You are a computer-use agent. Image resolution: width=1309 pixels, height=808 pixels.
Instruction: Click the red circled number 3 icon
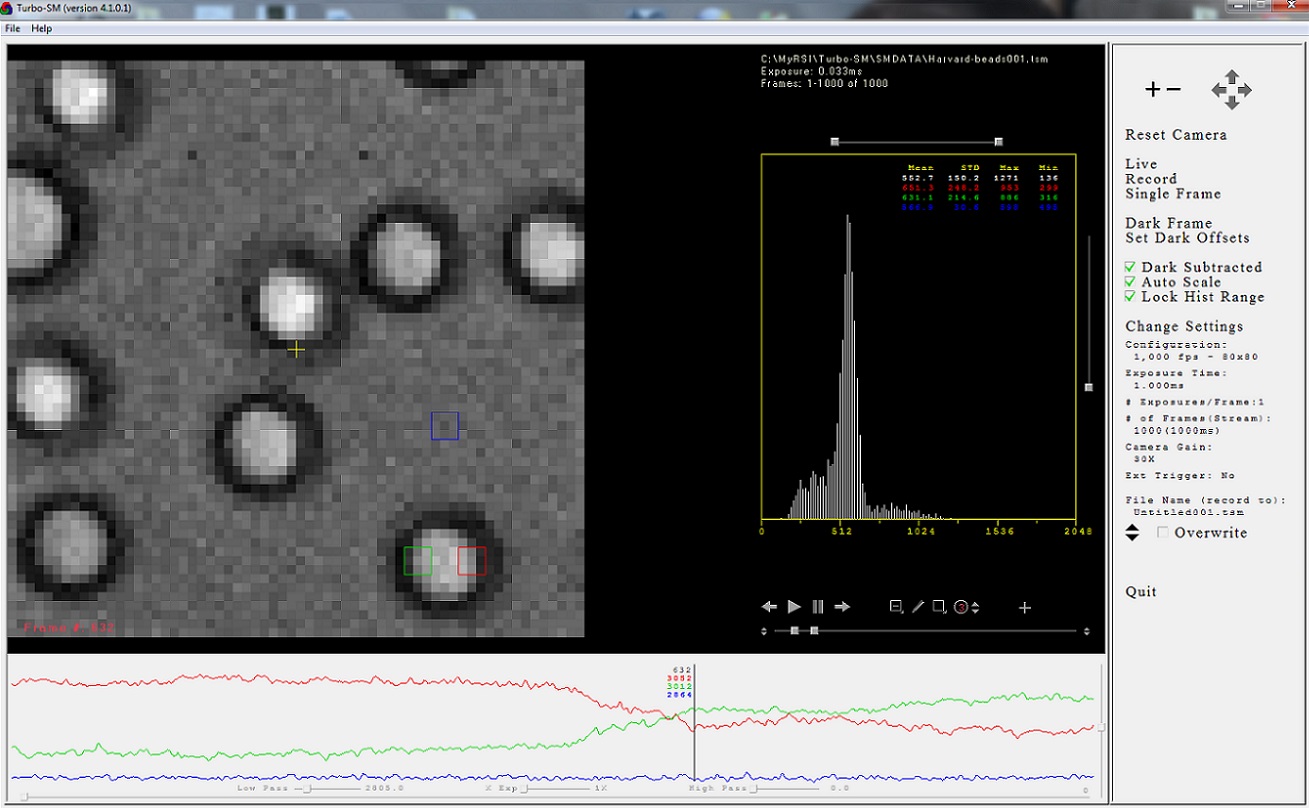point(961,606)
